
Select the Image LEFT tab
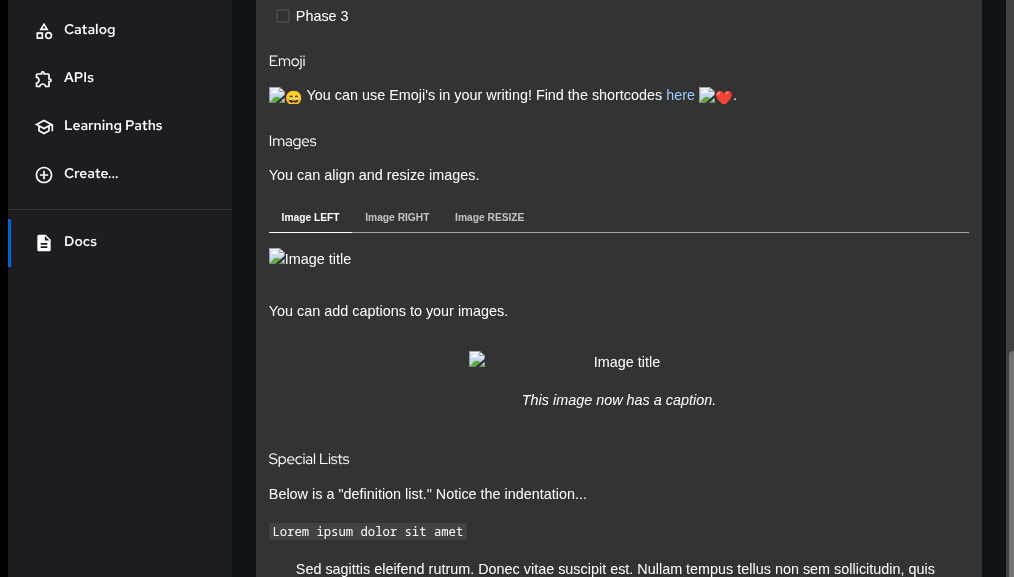tap(310, 217)
